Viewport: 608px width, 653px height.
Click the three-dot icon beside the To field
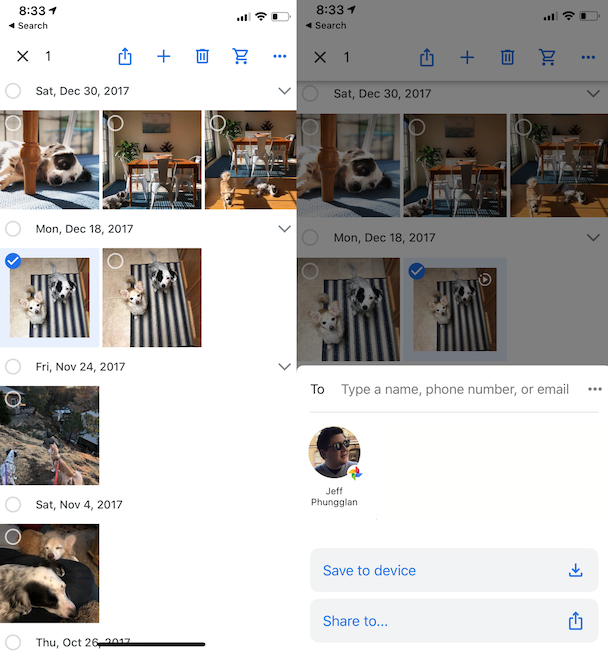point(595,389)
